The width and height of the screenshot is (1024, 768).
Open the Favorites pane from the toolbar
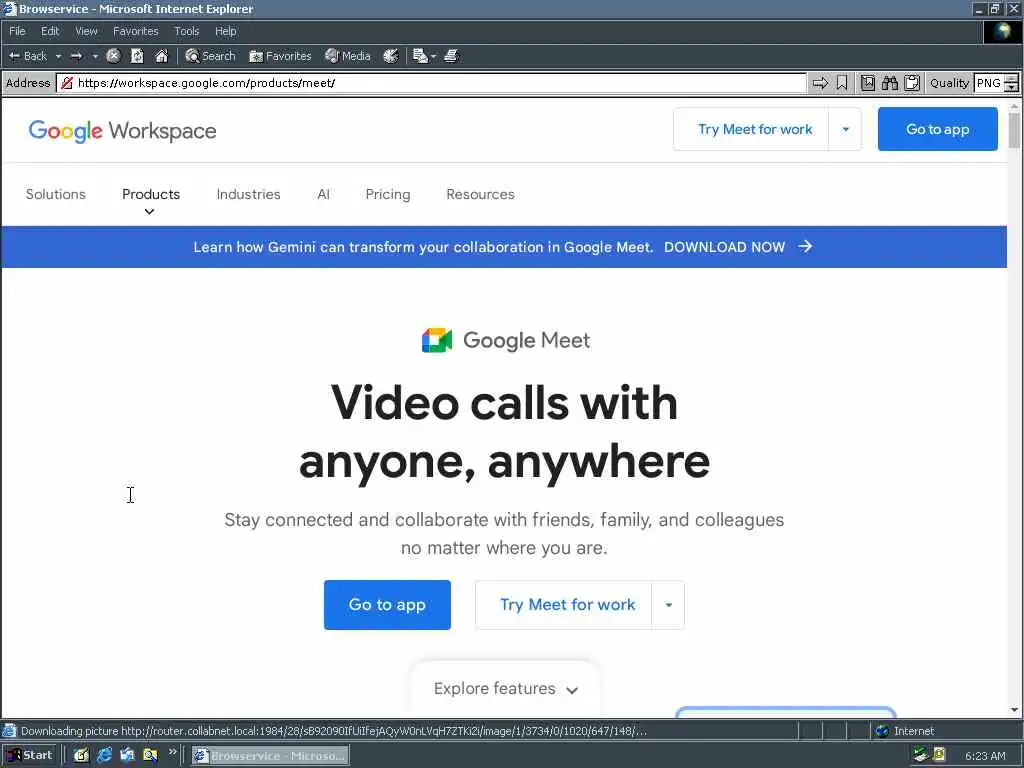280,56
